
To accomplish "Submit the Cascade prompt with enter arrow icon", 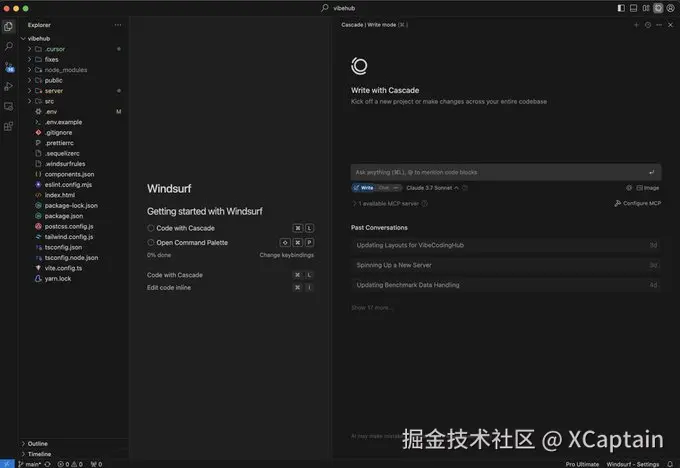I will tap(651, 172).
